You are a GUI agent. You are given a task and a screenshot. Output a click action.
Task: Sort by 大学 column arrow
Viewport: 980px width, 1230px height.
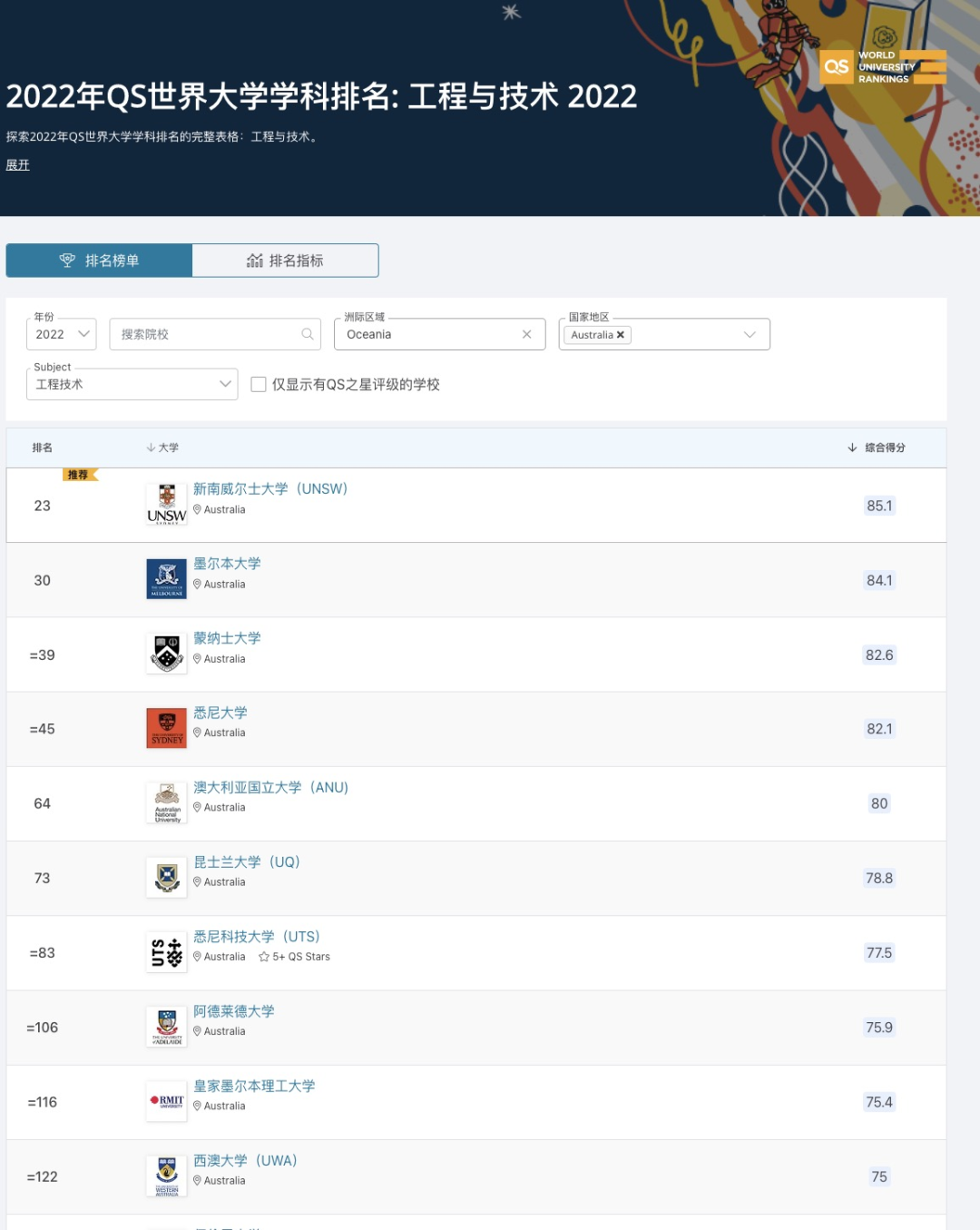click(151, 448)
